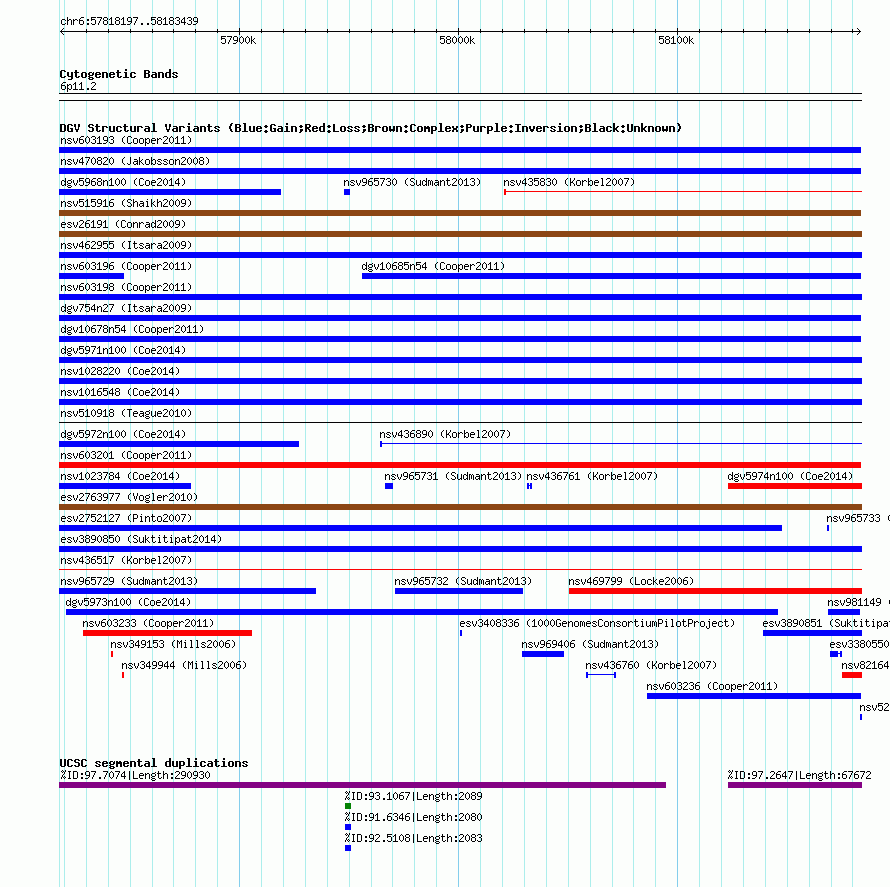This screenshot has width=890, height=887.
Task: Select the DGV Structural Variants track title
Action: 371,128
